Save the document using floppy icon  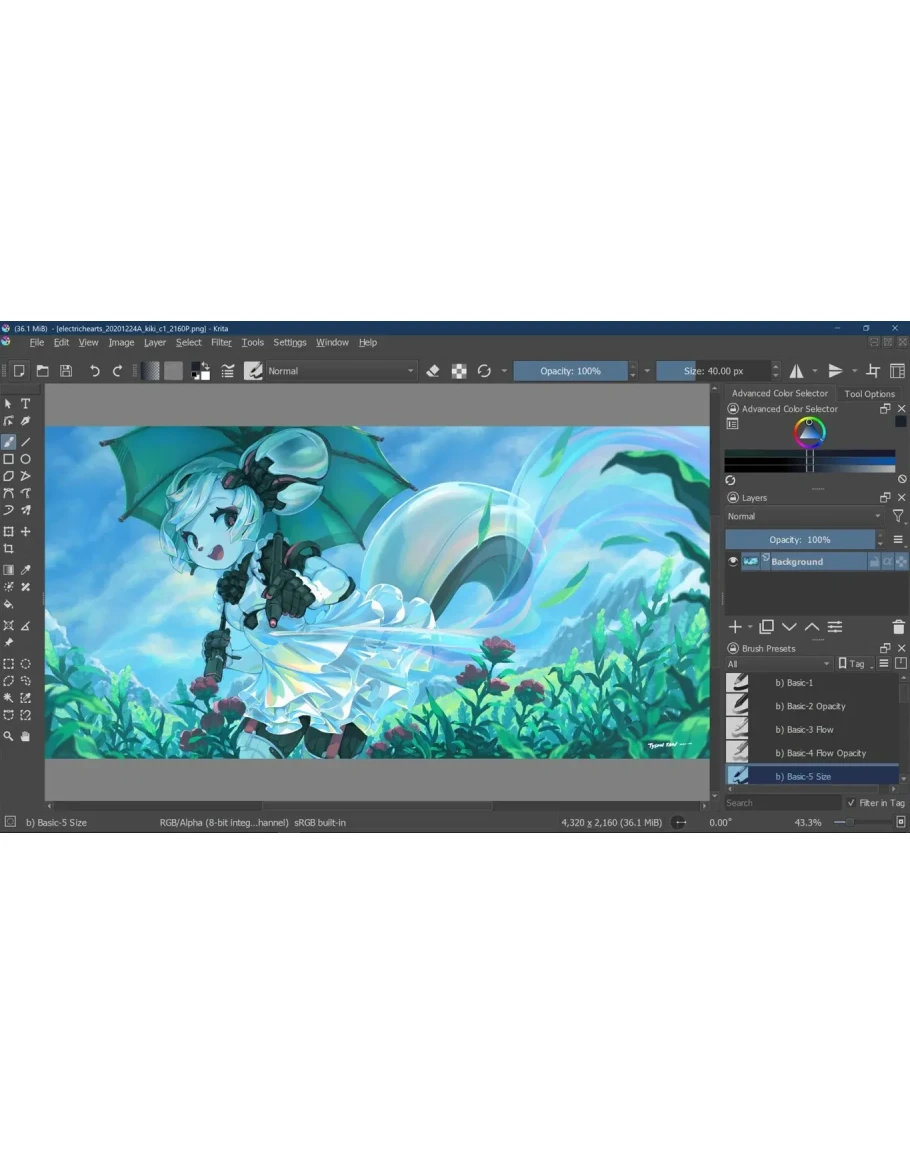(66, 371)
